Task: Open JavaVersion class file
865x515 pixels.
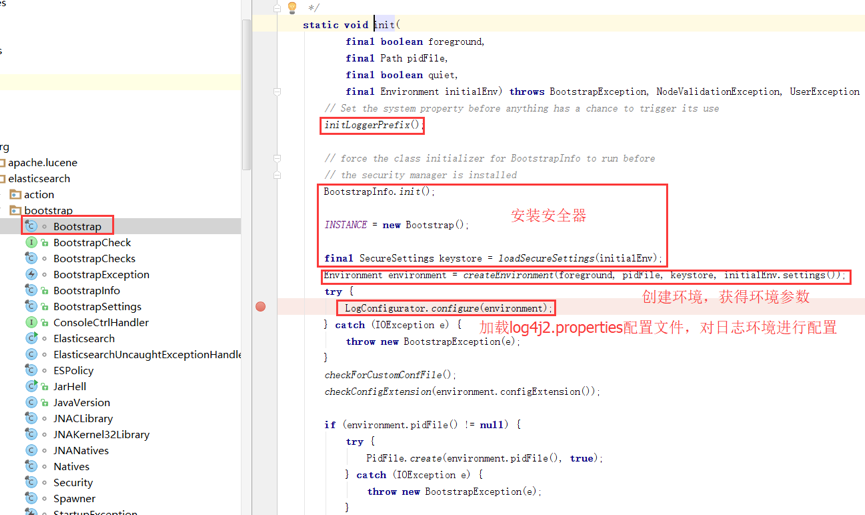Action: click(82, 403)
